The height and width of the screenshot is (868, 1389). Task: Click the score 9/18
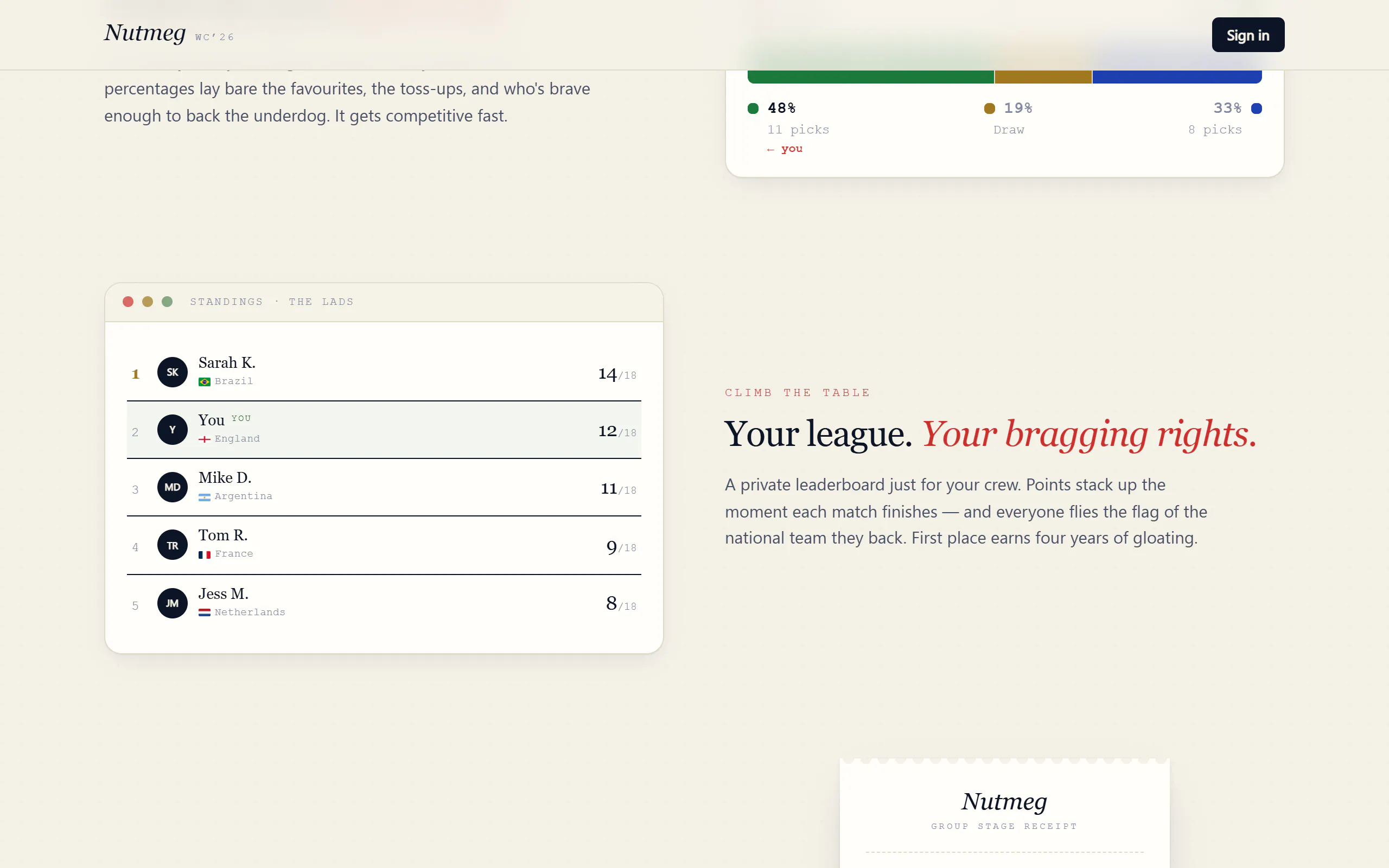[x=621, y=547]
